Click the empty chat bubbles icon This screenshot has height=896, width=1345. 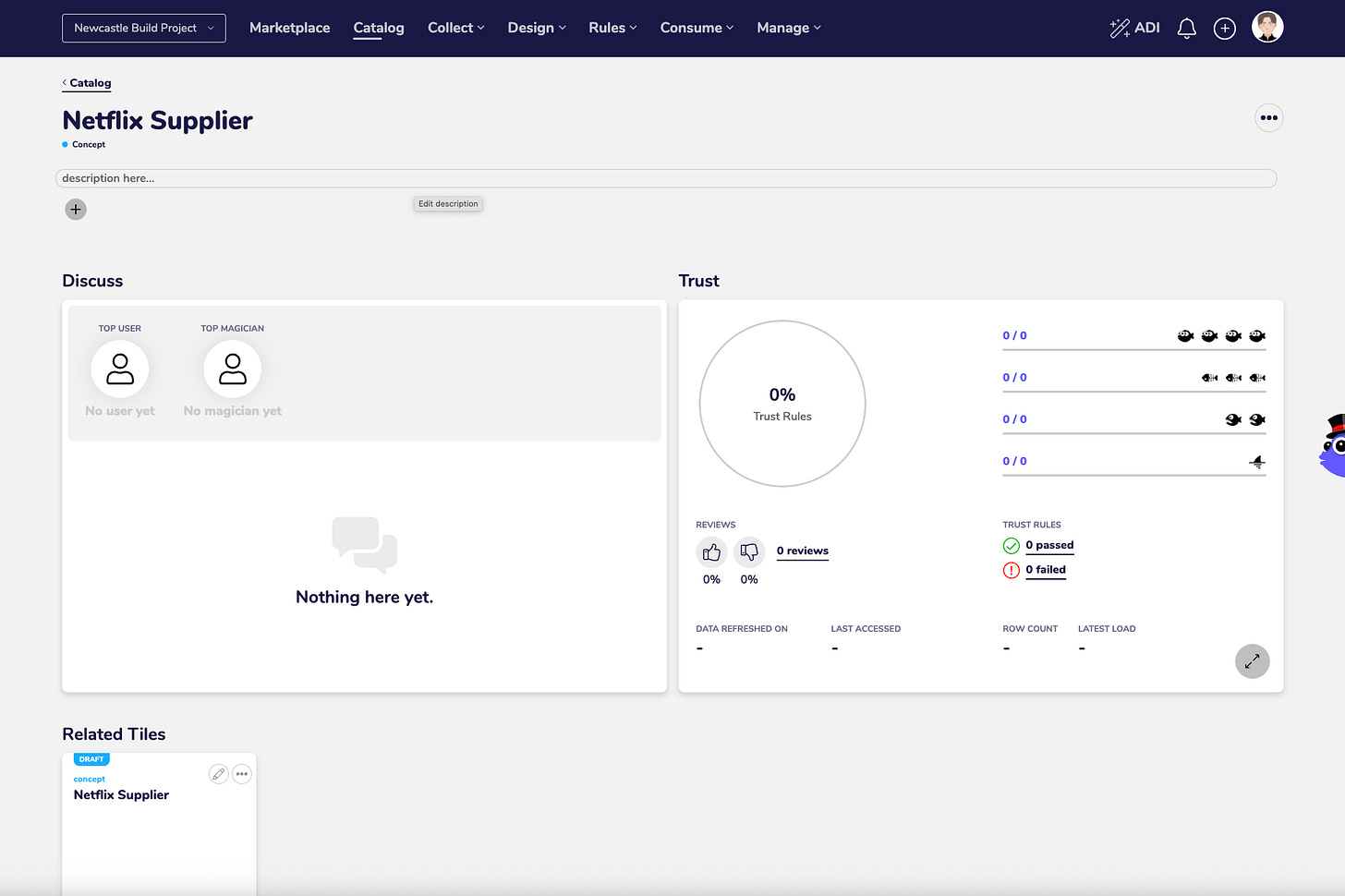coord(364,545)
